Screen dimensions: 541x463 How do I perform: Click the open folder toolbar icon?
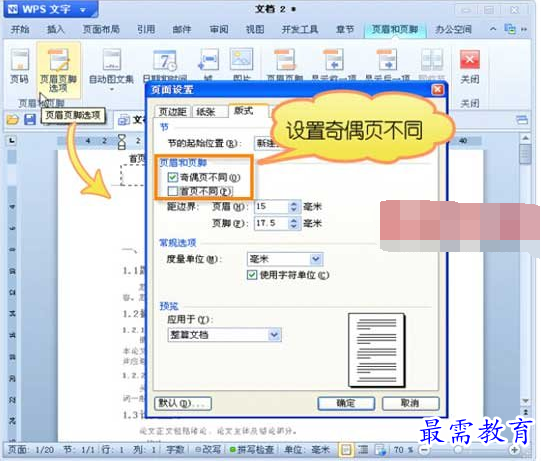click(12, 120)
